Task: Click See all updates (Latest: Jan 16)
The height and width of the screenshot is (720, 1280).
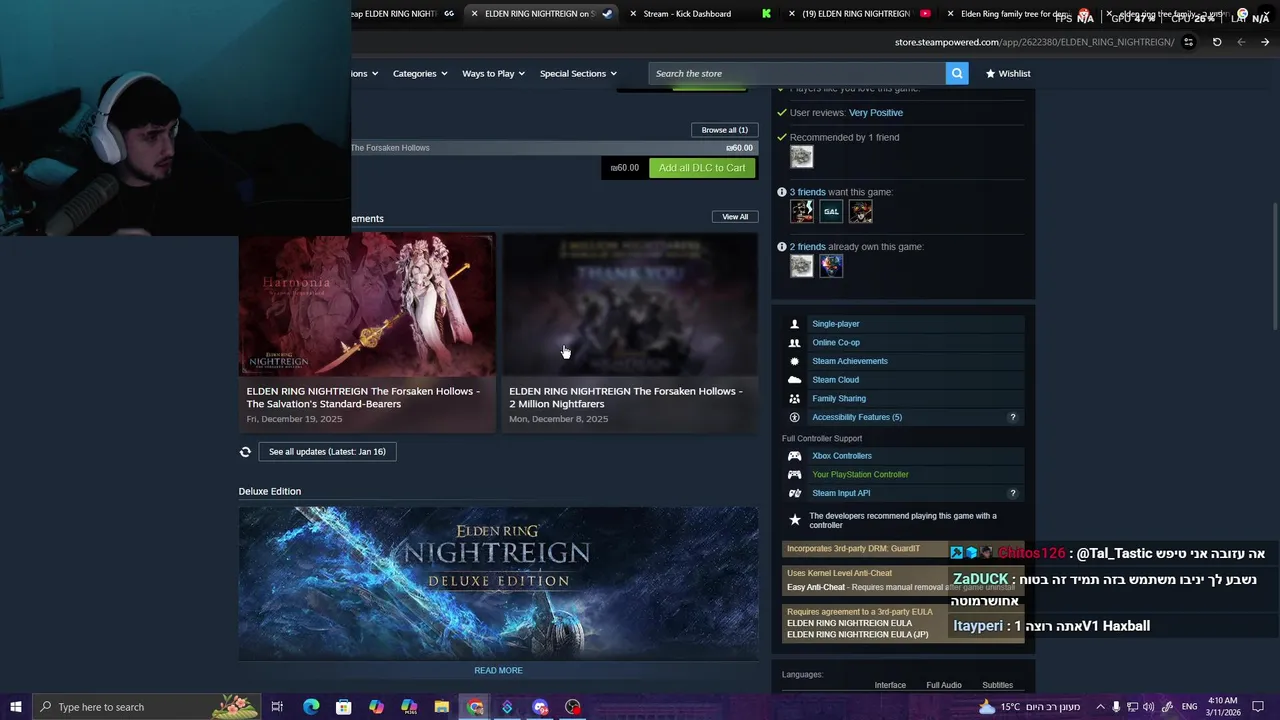Action: point(327,452)
